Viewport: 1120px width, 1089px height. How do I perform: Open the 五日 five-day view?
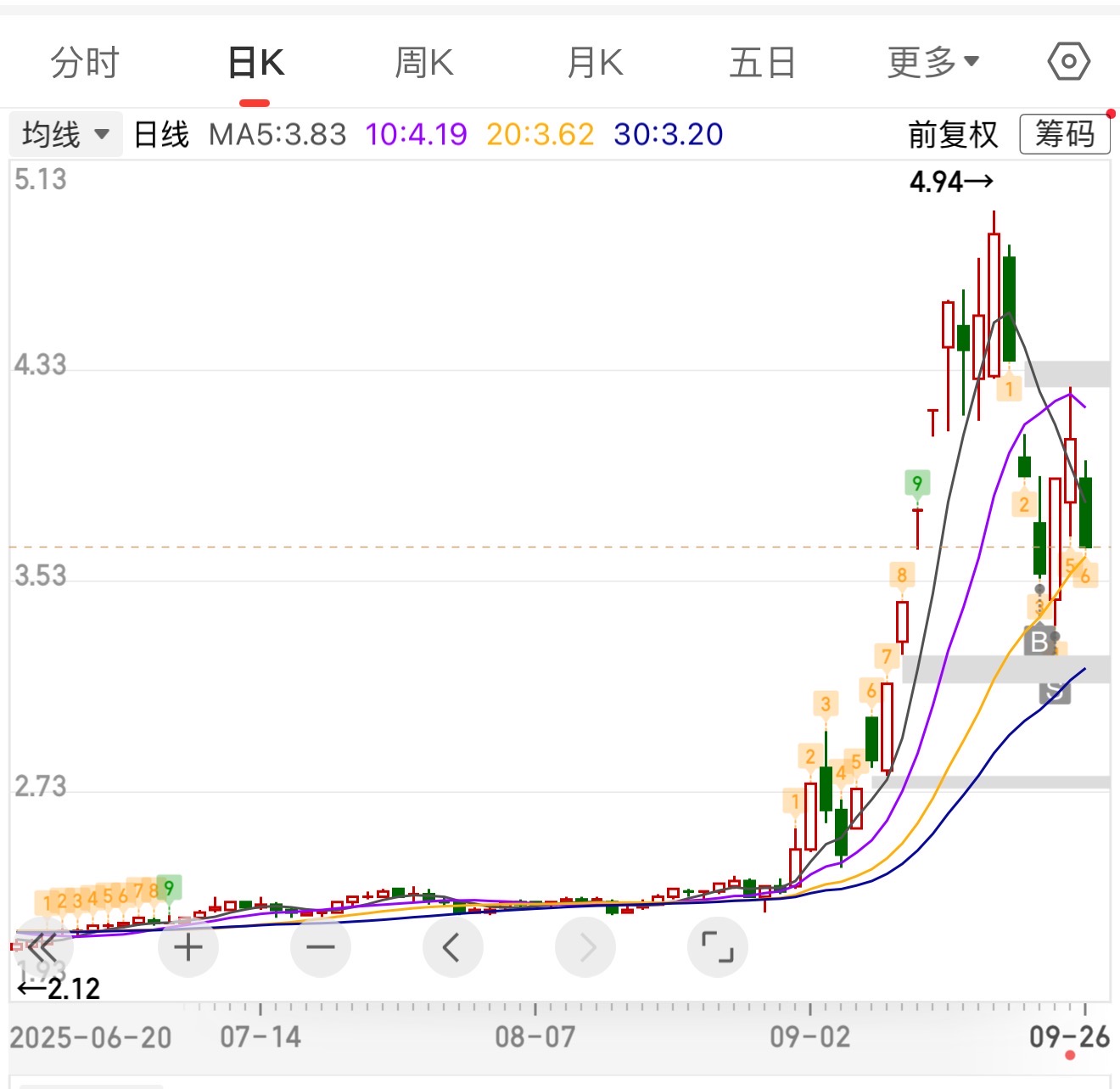[762, 63]
